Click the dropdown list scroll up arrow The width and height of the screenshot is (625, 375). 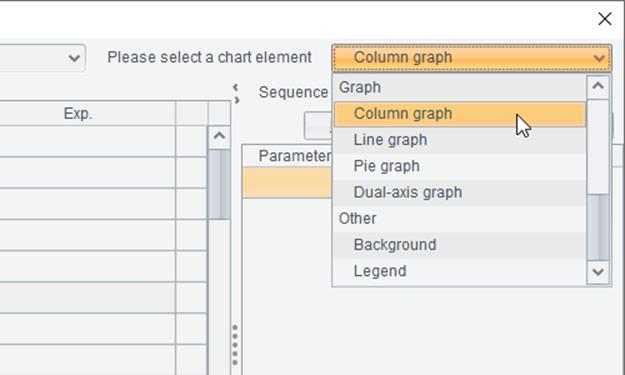point(598,86)
